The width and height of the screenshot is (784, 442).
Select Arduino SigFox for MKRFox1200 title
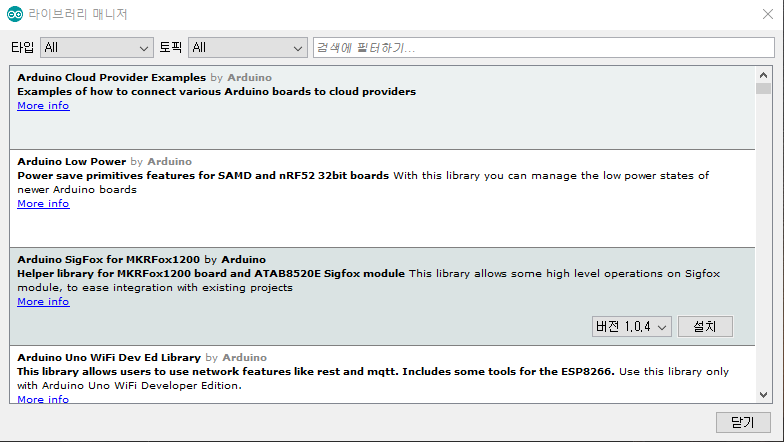pyautogui.click(x=108, y=260)
